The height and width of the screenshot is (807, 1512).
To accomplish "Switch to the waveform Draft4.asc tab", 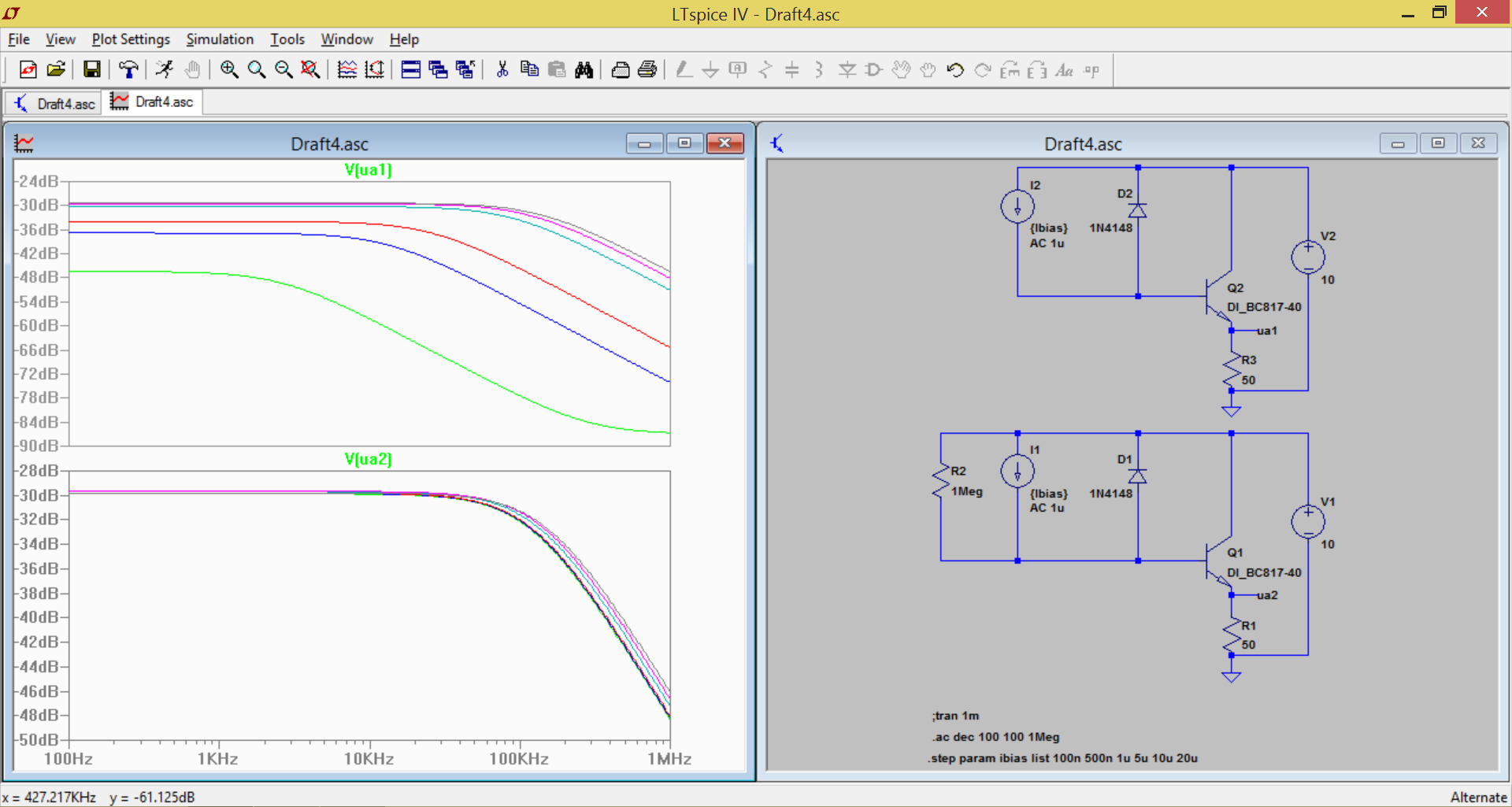I will pos(152,102).
